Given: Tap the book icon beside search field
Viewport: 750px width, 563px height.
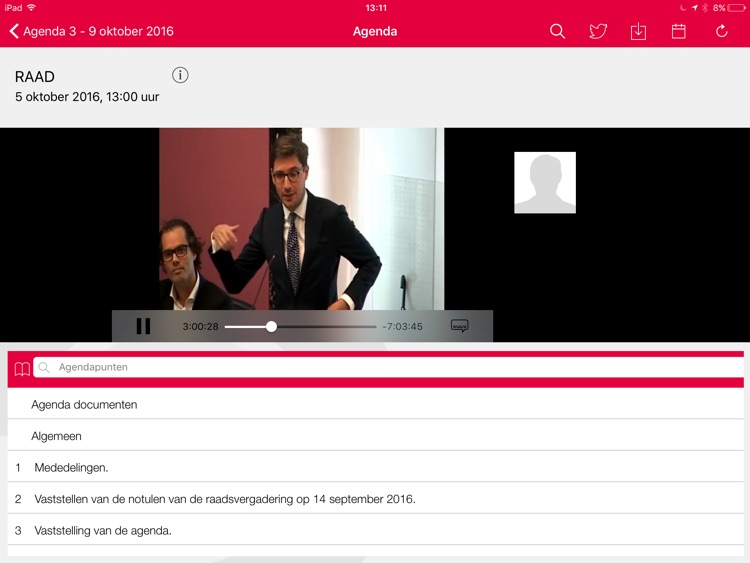Looking at the screenshot, I should click(x=22, y=368).
